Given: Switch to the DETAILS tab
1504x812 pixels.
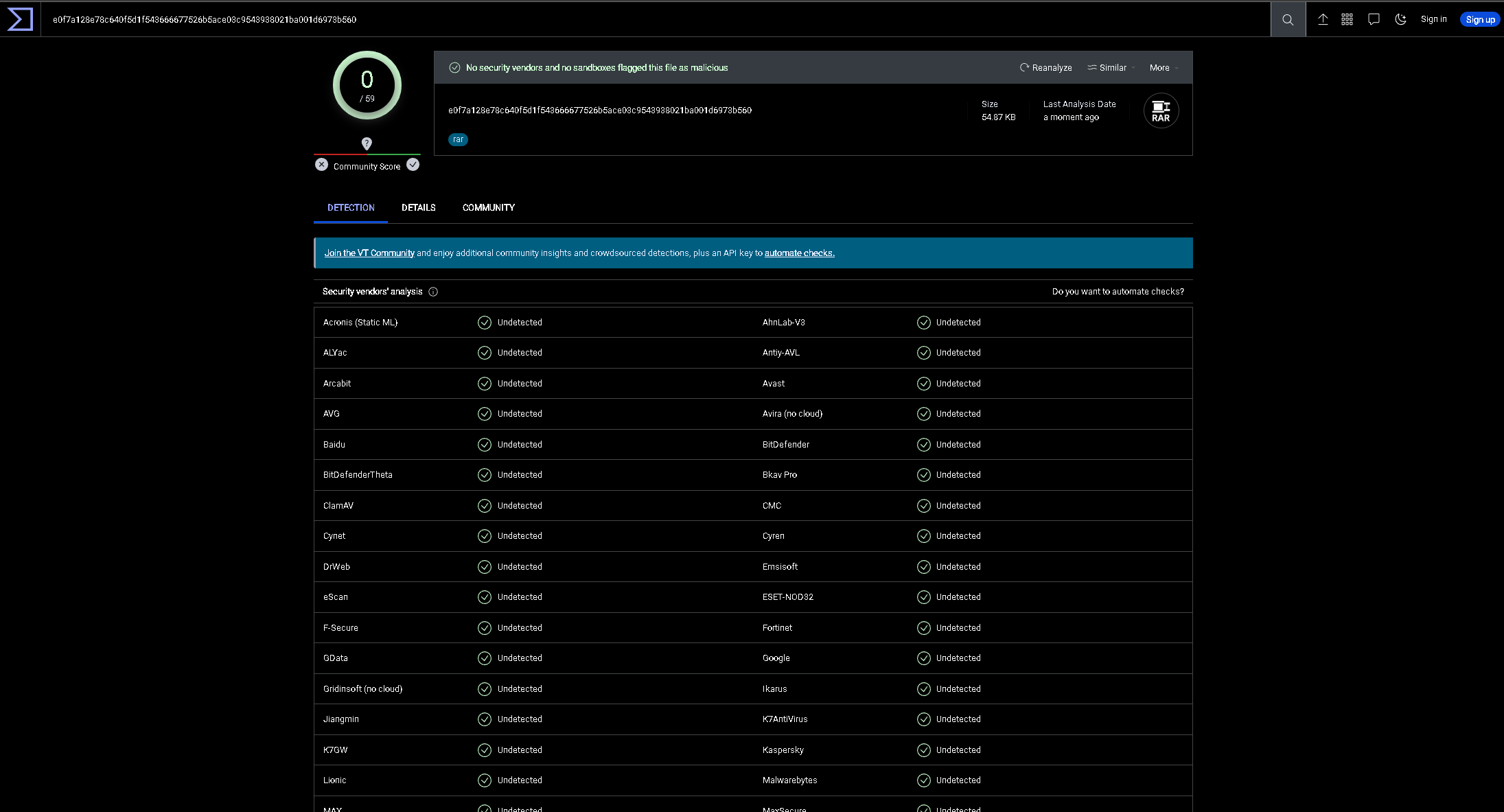Looking at the screenshot, I should (x=419, y=207).
